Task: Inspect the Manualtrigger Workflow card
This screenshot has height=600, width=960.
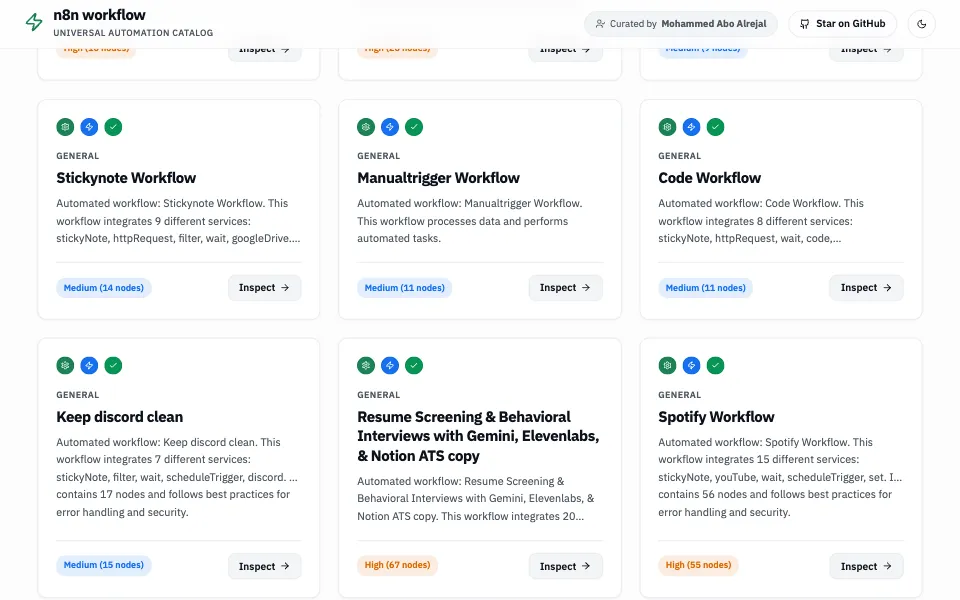Action: [565, 288]
